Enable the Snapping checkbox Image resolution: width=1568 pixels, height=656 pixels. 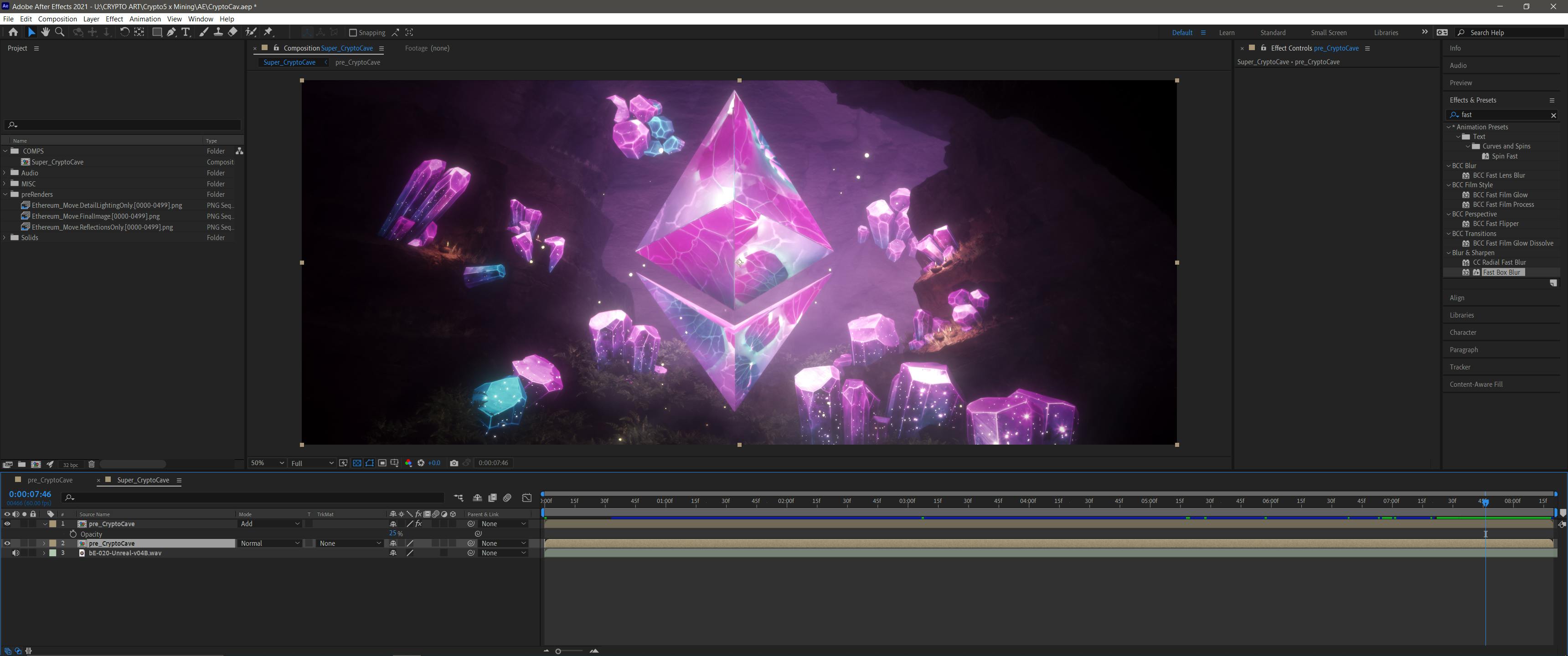click(x=352, y=33)
